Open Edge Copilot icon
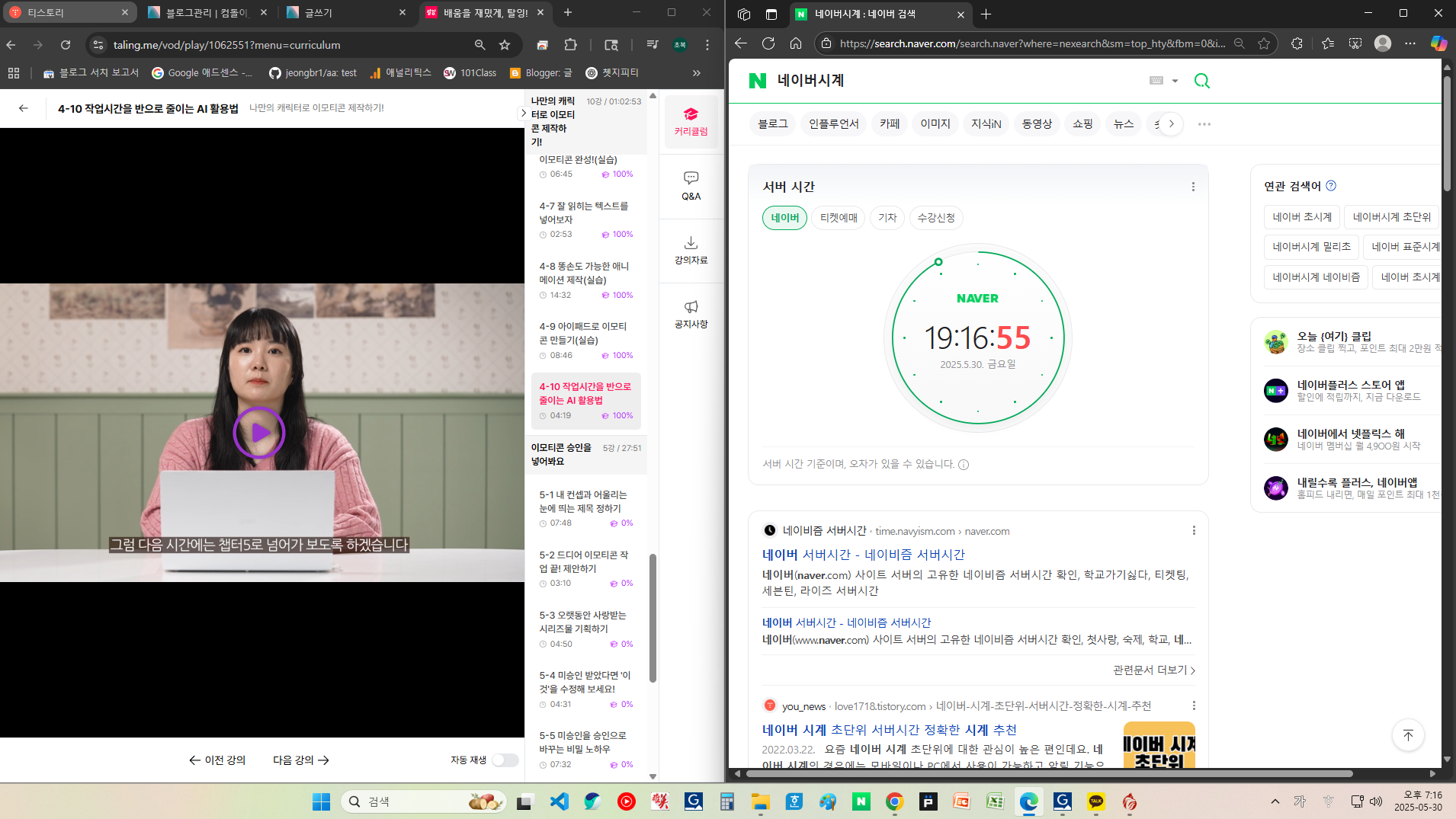1456x819 pixels. click(1438, 43)
